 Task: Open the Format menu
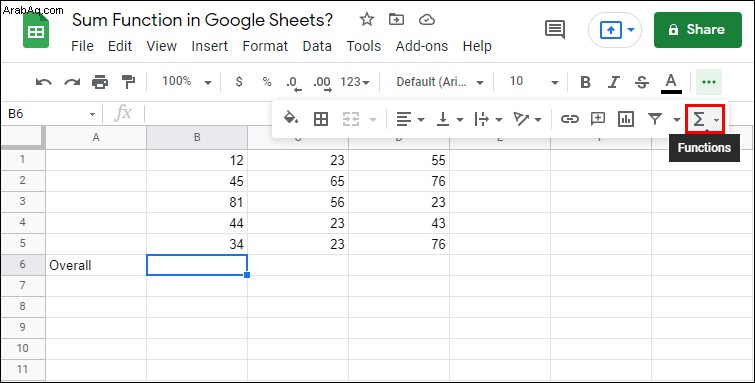pyautogui.click(x=265, y=46)
